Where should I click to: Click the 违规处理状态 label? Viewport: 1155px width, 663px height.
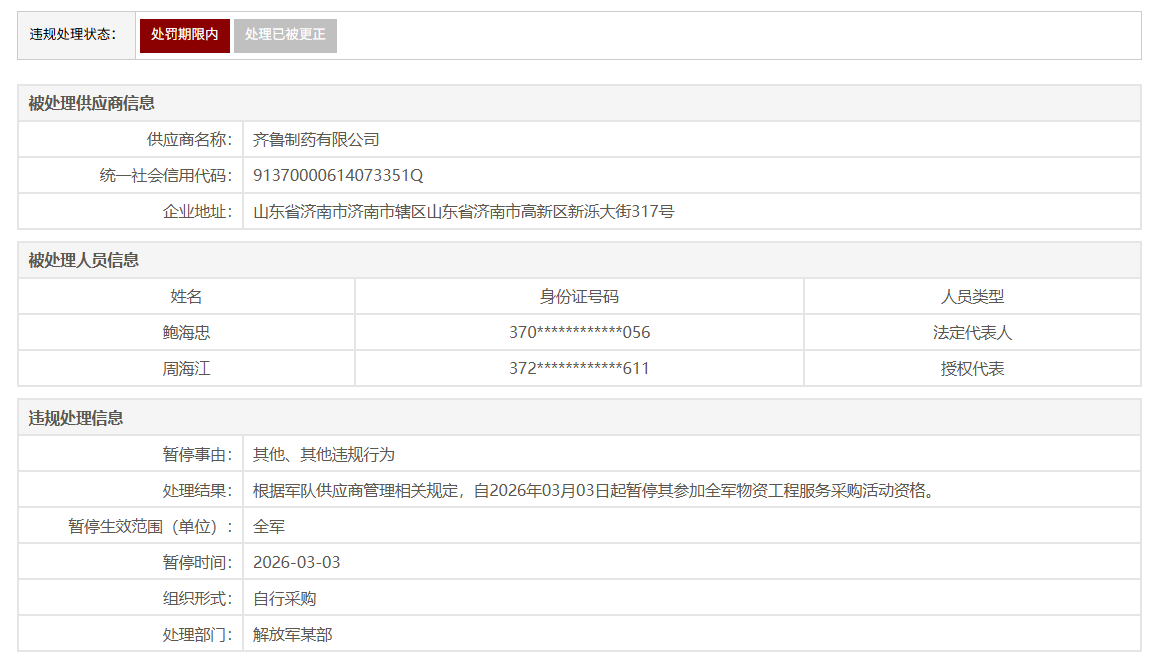click(x=73, y=35)
